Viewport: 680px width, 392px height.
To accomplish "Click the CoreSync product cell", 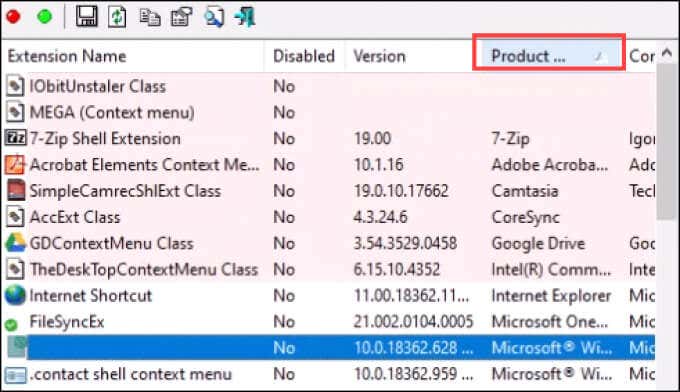I will point(526,217).
